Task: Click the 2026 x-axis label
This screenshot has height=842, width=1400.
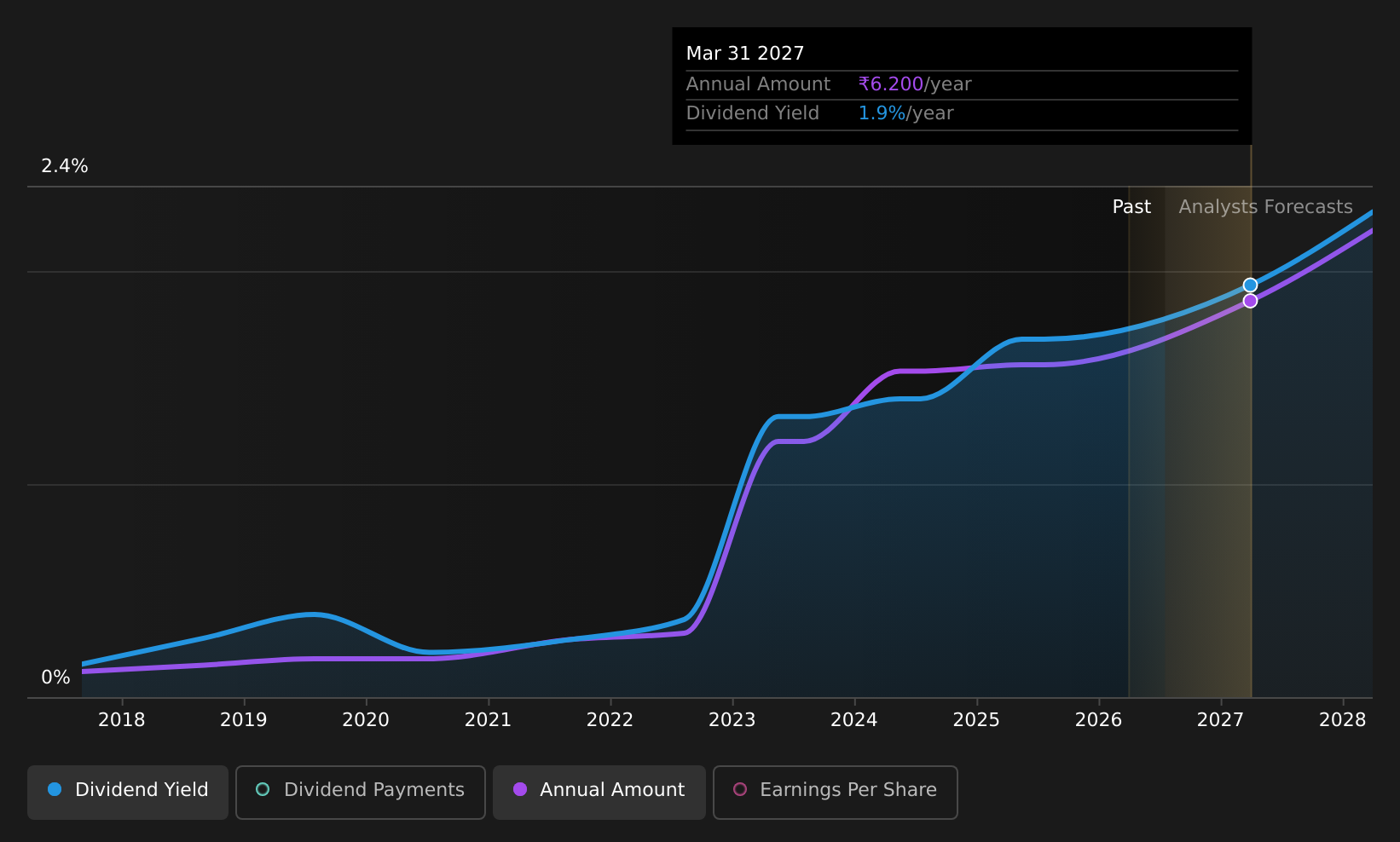Action: pos(1099,720)
